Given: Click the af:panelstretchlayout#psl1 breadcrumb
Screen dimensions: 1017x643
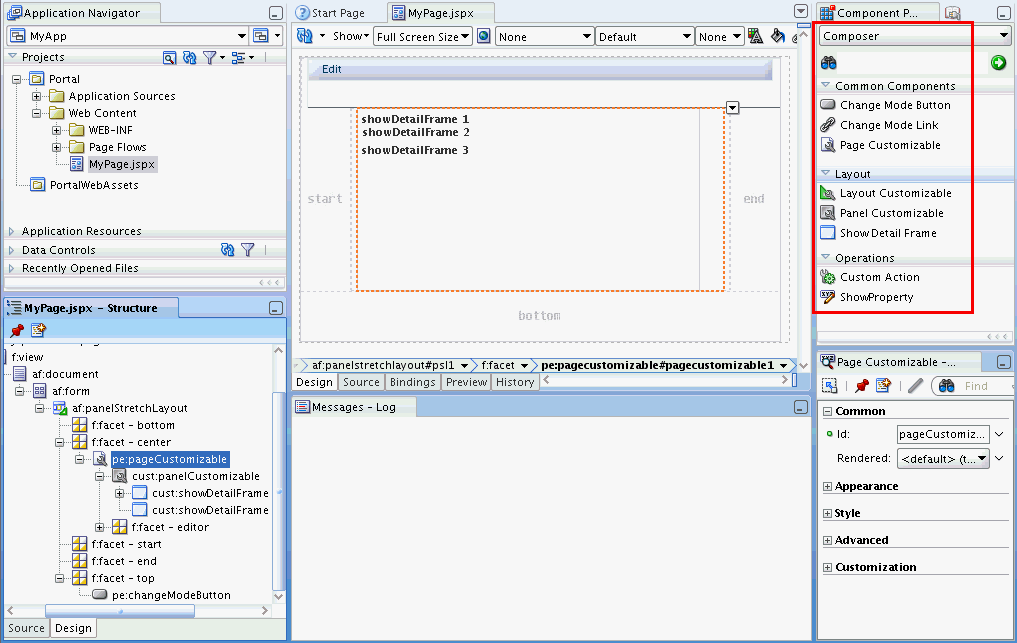Looking at the screenshot, I should 383,365.
